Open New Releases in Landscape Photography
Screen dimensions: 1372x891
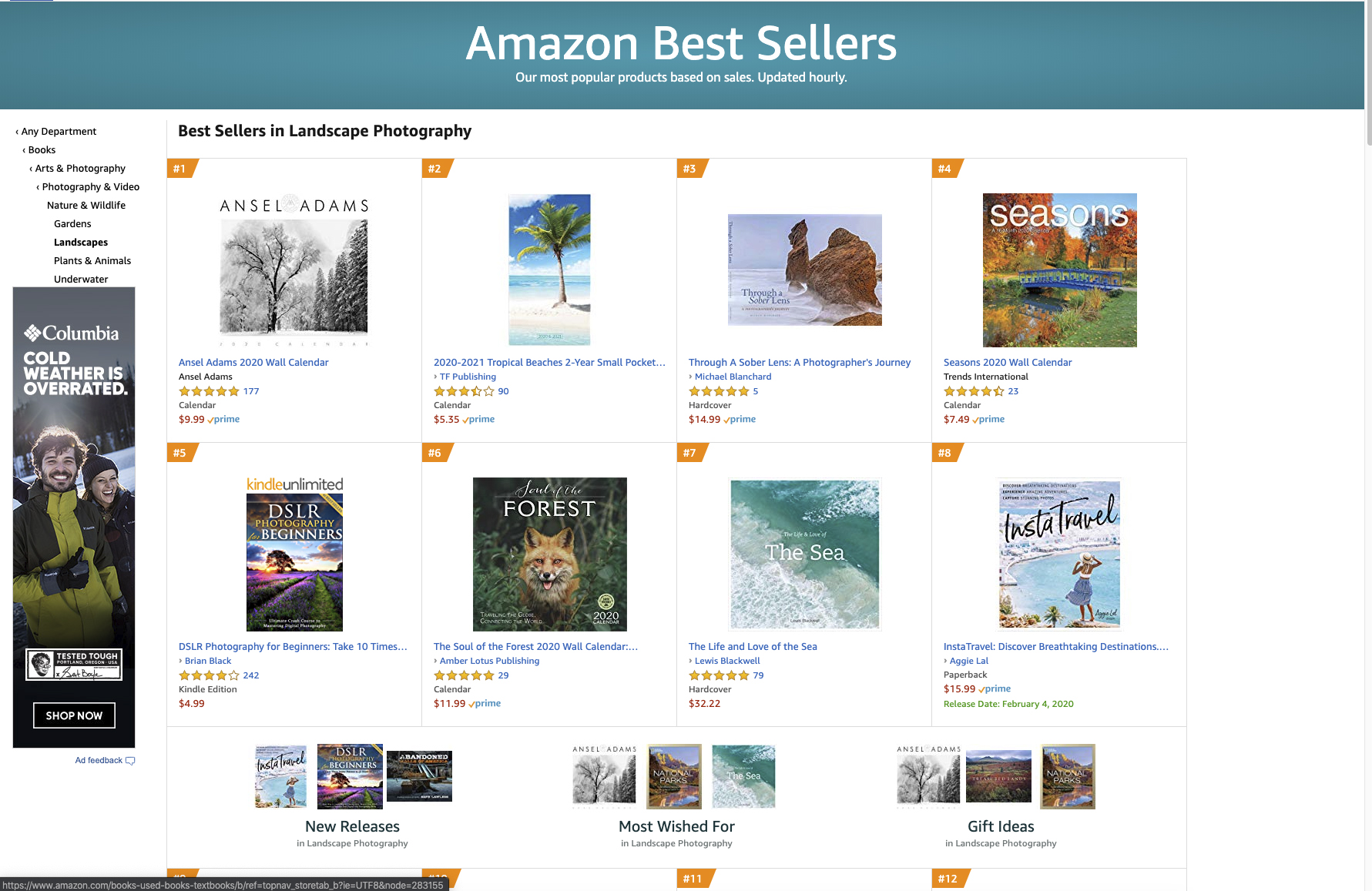[x=352, y=826]
